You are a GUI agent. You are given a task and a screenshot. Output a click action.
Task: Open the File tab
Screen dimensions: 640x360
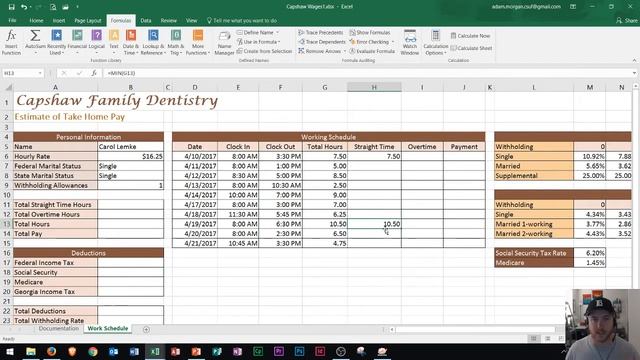(x=12, y=20)
